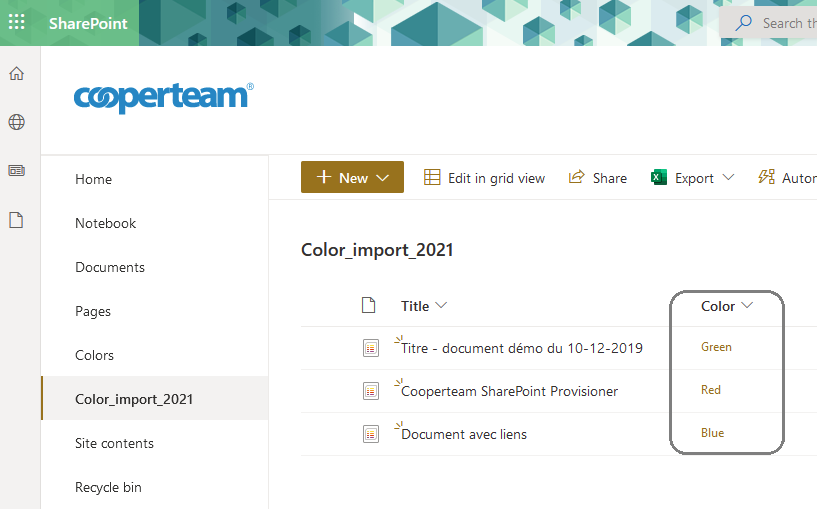
Task: Click the grid icon for Edit in grid view
Action: point(432,177)
